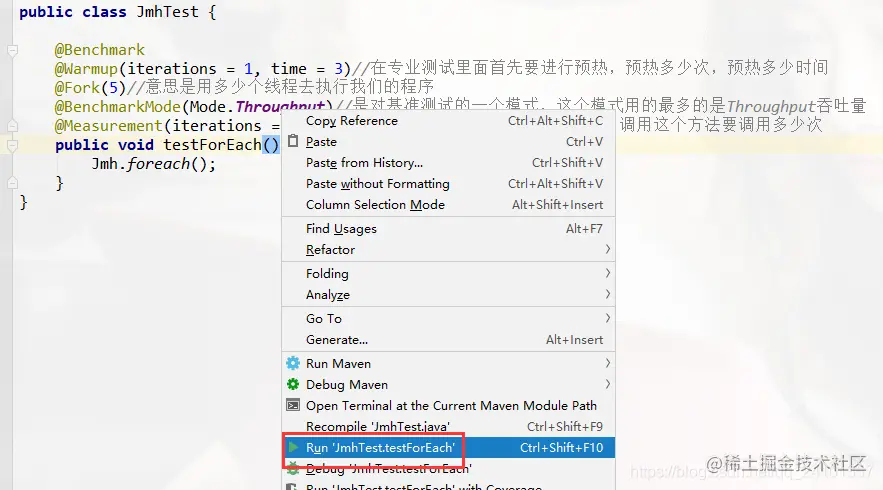This screenshot has height=490, width=883.
Task: Expand the Folding submenu arrow
Action: [608, 273]
